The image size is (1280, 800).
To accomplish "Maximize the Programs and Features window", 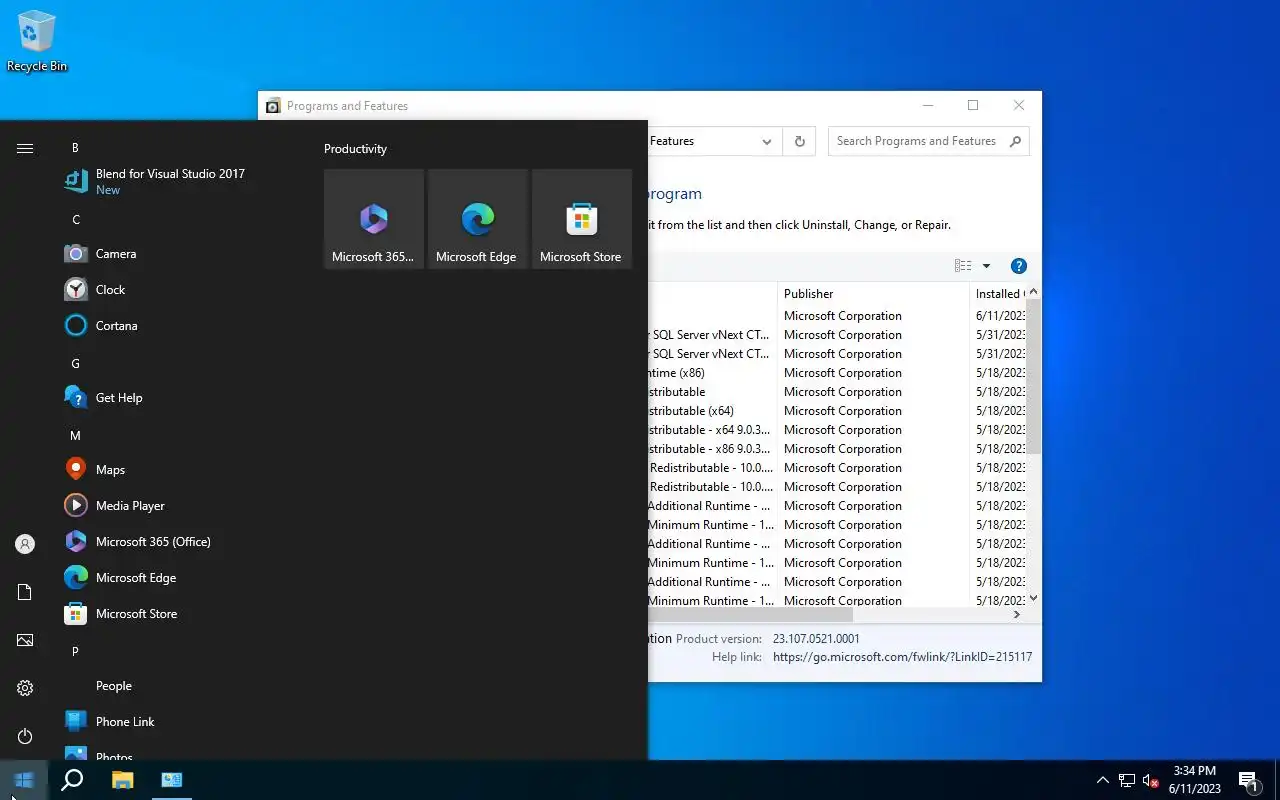I will (973, 105).
